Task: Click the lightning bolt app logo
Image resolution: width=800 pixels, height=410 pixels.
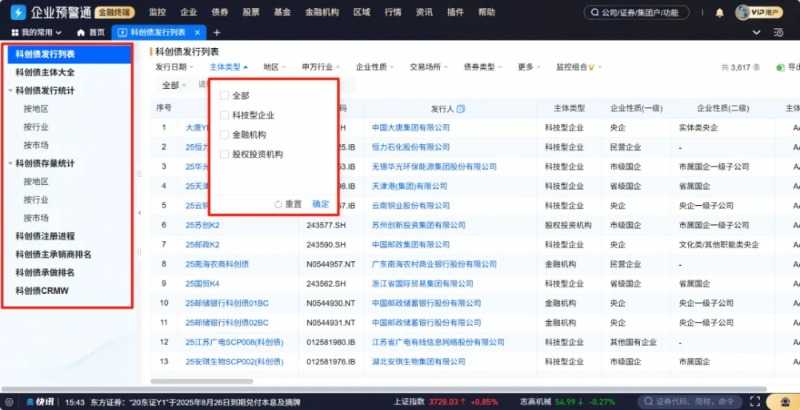Action: click(x=19, y=13)
